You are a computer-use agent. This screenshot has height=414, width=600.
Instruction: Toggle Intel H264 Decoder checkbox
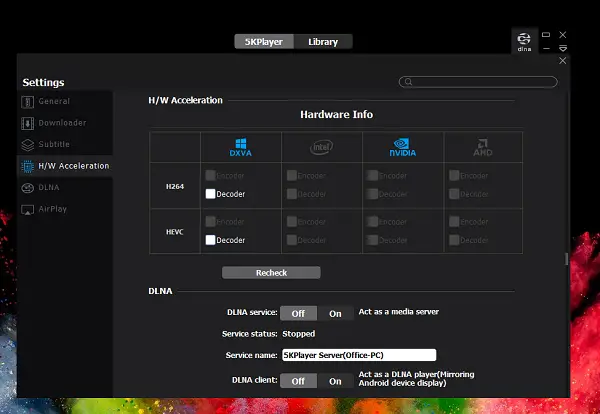[x=292, y=194]
